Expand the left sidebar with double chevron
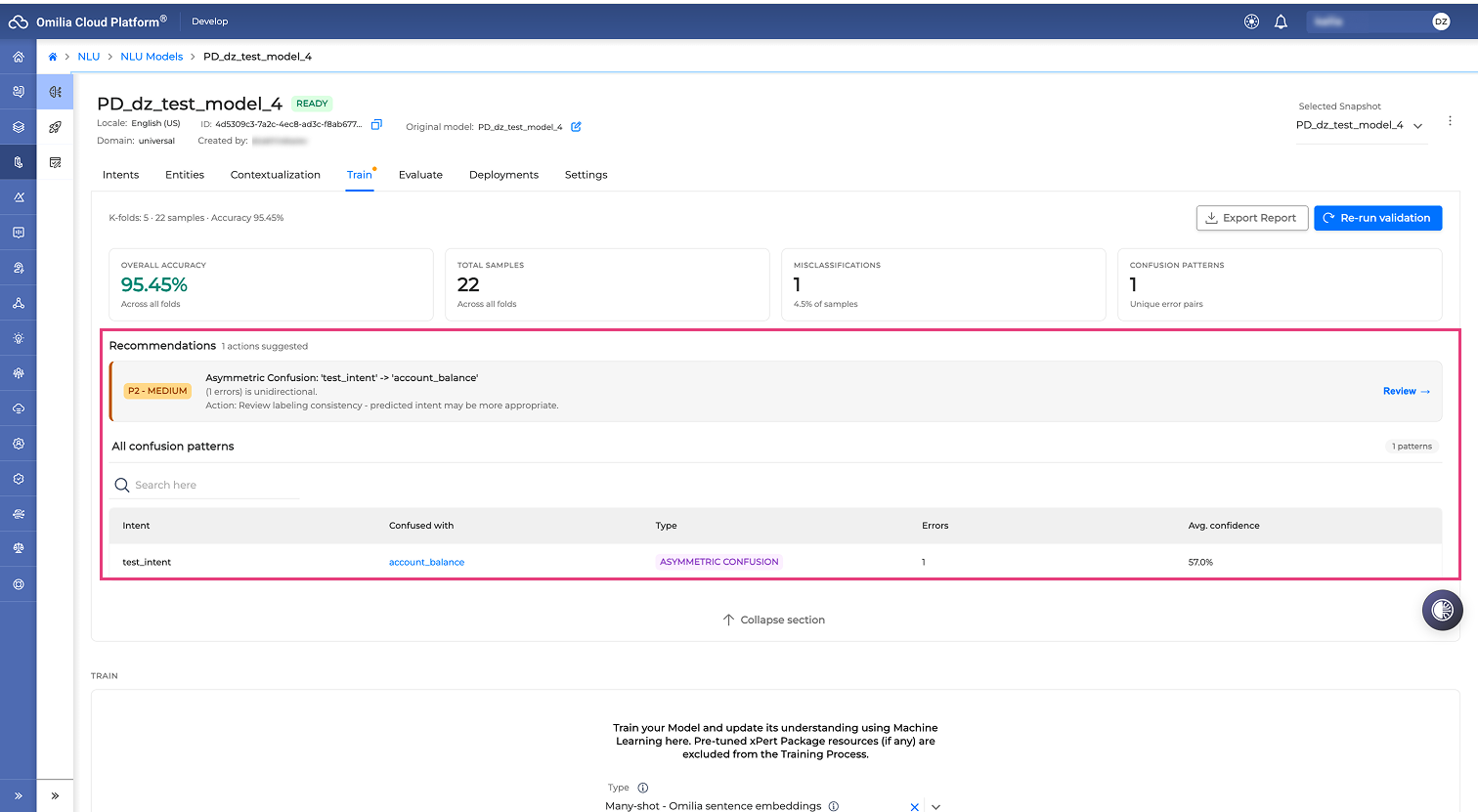 tap(19, 795)
